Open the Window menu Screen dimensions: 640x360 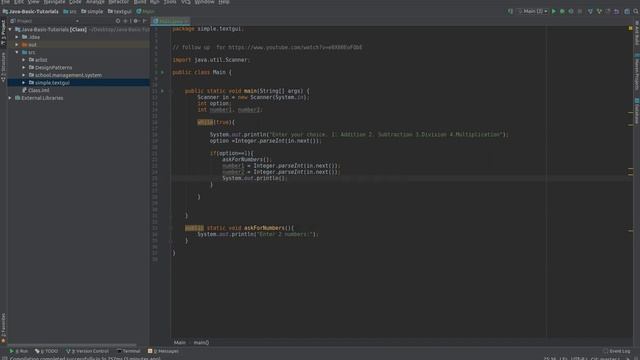204,2
